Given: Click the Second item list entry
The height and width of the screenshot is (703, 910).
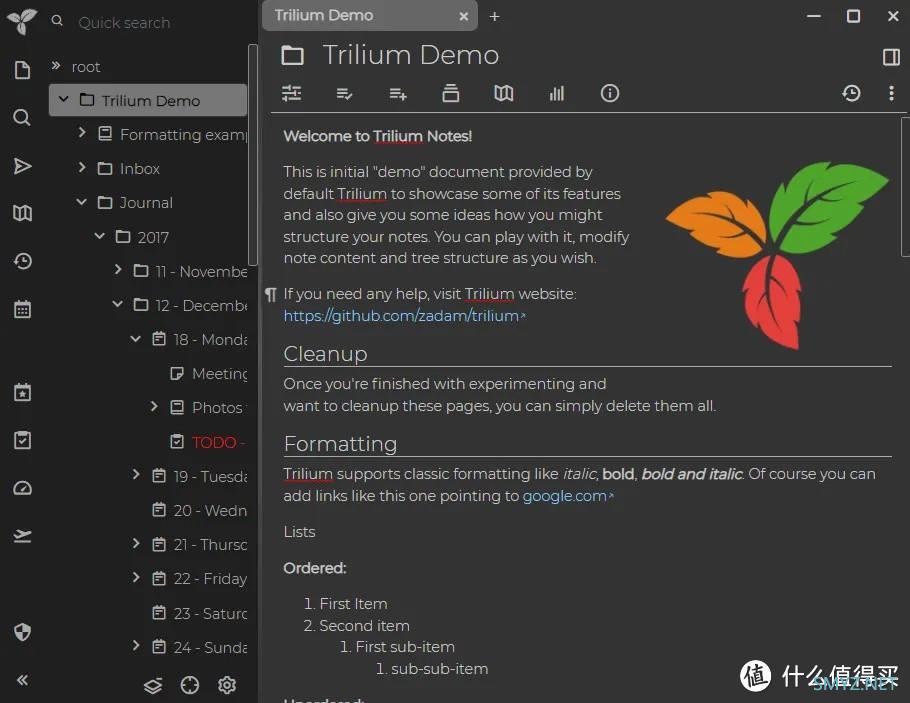Looking at the screenshot, I should point(364,625).
